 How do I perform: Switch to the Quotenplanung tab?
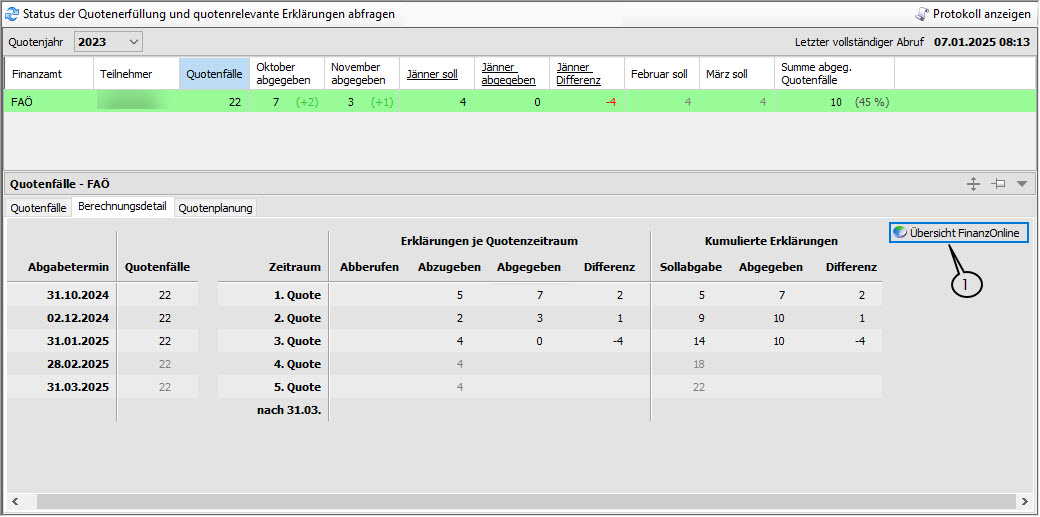click(x=215, y=208)
